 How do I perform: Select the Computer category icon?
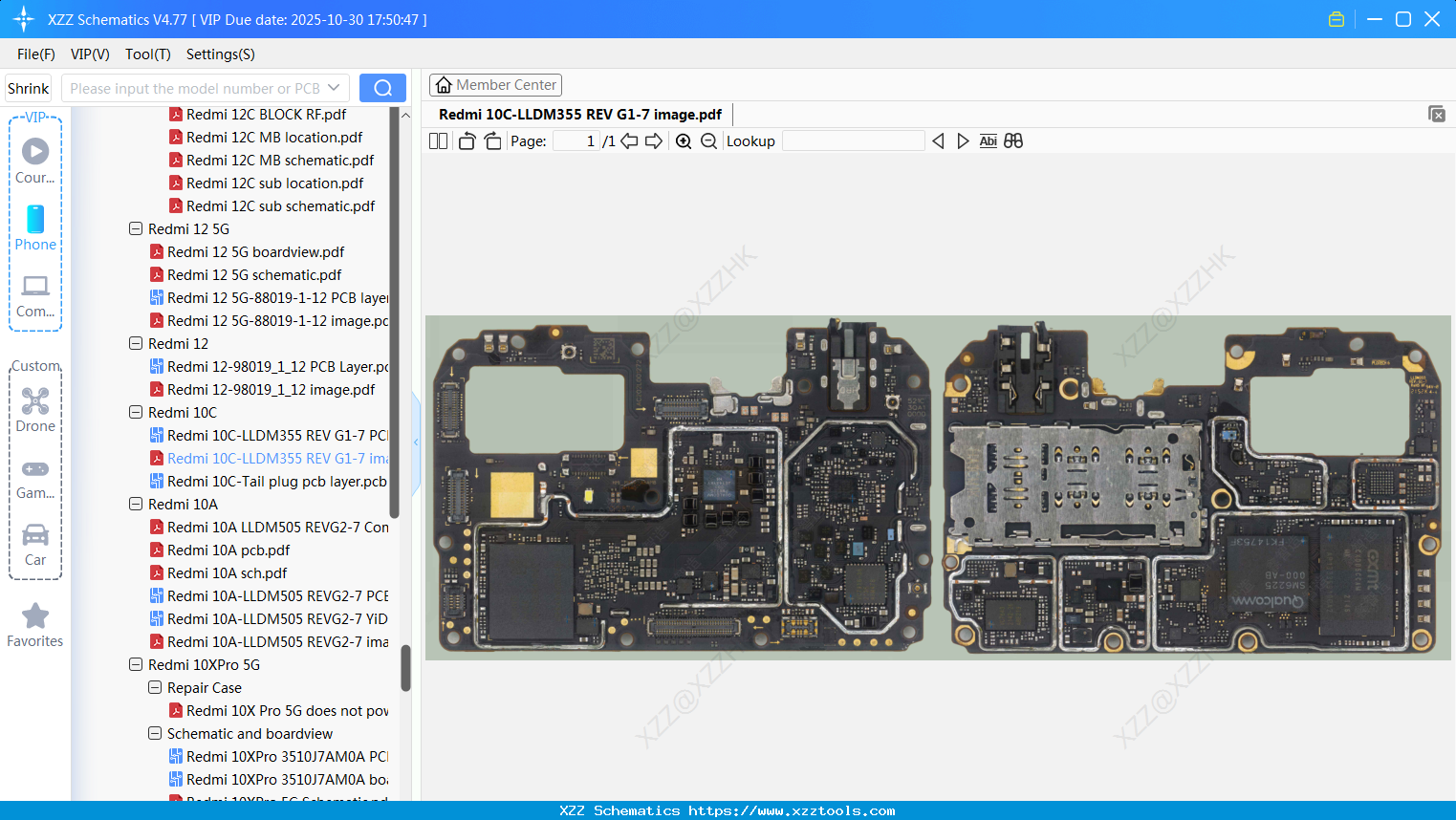35,295
